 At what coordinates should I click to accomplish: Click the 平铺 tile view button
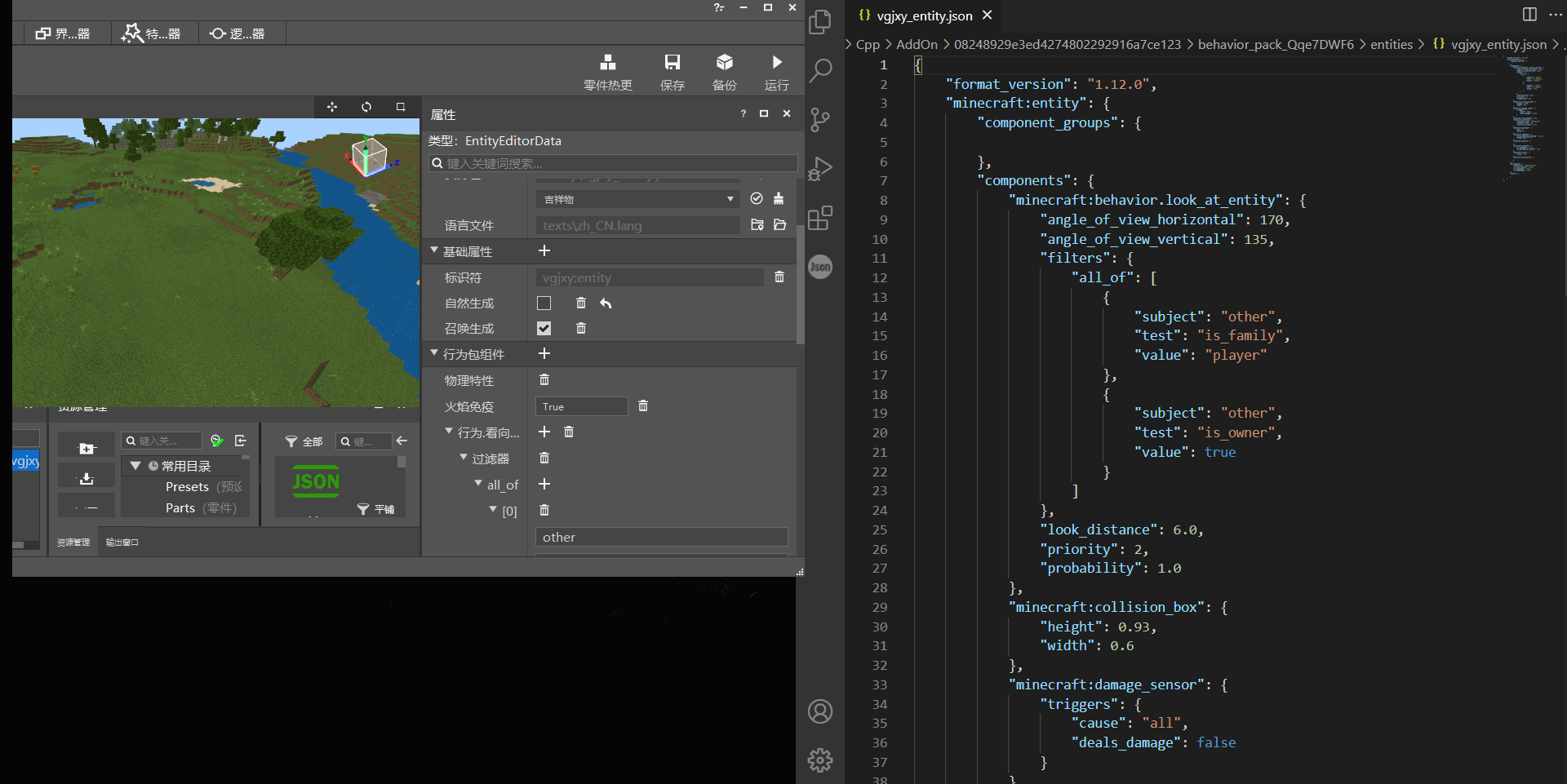376,509
